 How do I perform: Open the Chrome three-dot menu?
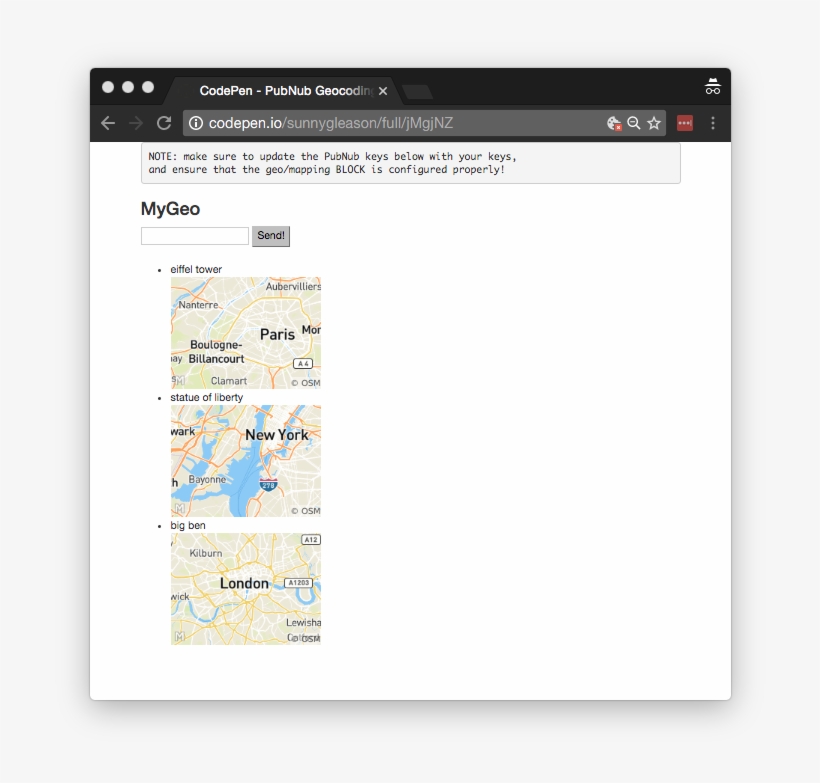click(x=712, y=122)
